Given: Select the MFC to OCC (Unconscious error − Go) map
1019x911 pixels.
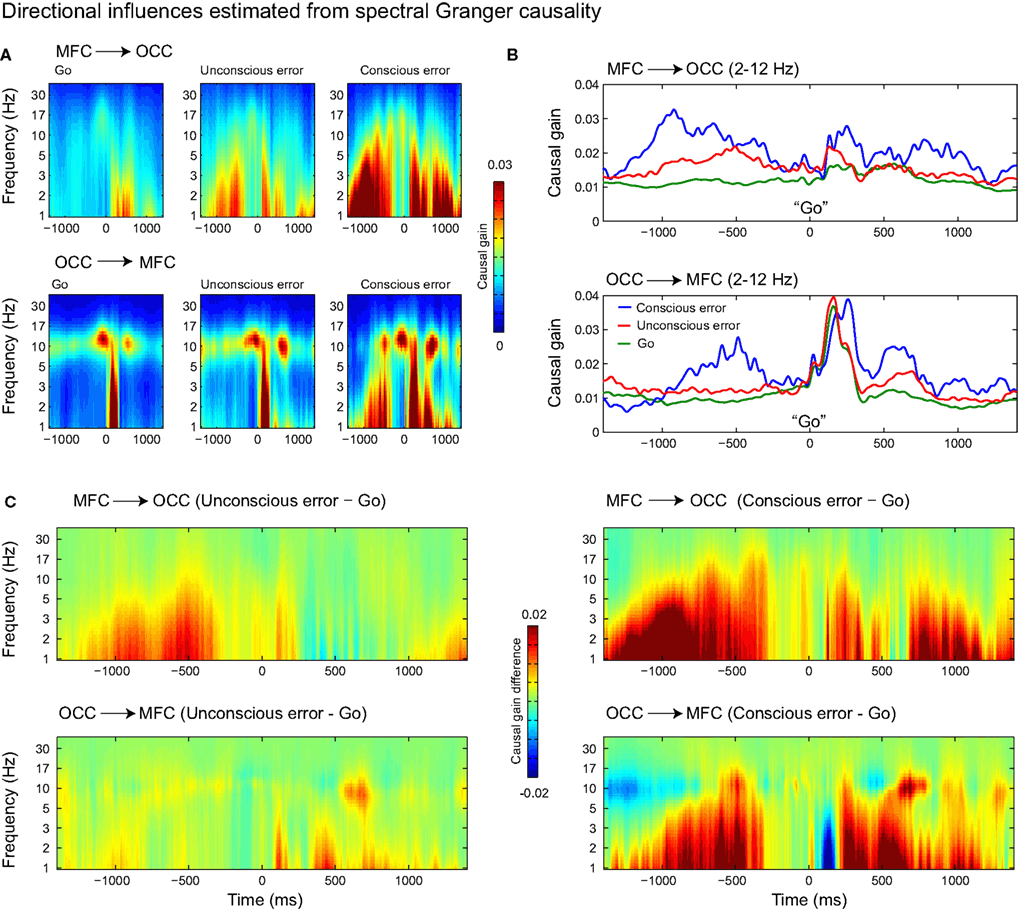Looking at the screenshot, I should point(262,594).
